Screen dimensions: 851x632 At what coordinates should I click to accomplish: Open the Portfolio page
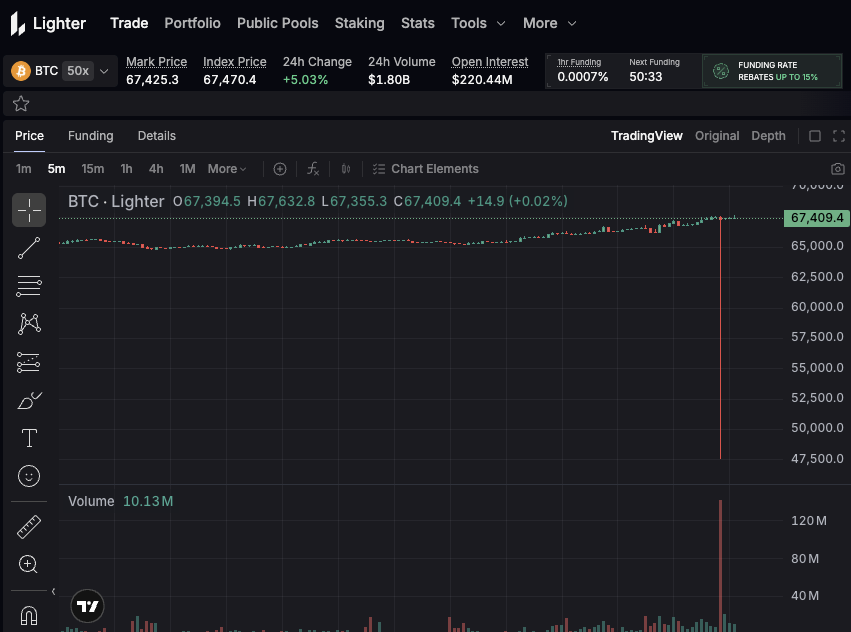tap(193, 23)
